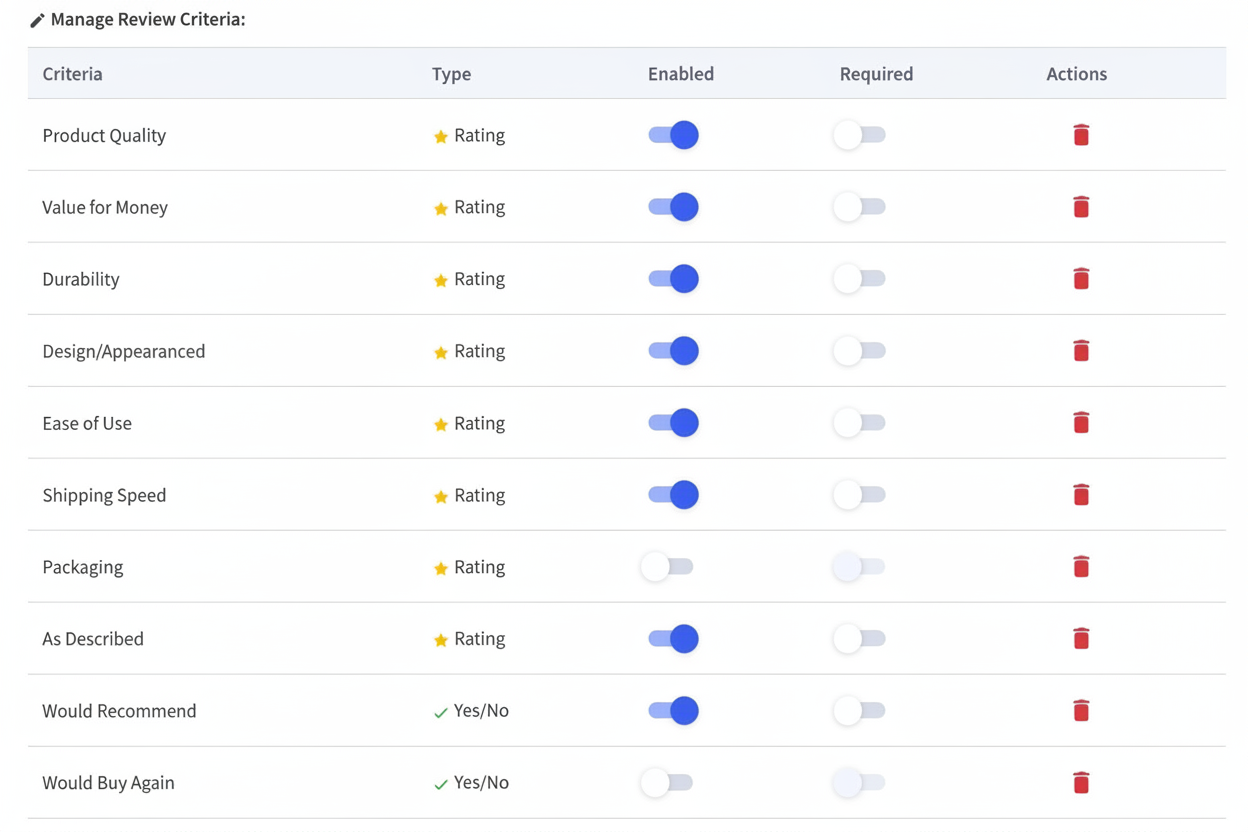Delete the Durability criterion
This screenshot has width=1248, height=832.
click(1081, 279)
